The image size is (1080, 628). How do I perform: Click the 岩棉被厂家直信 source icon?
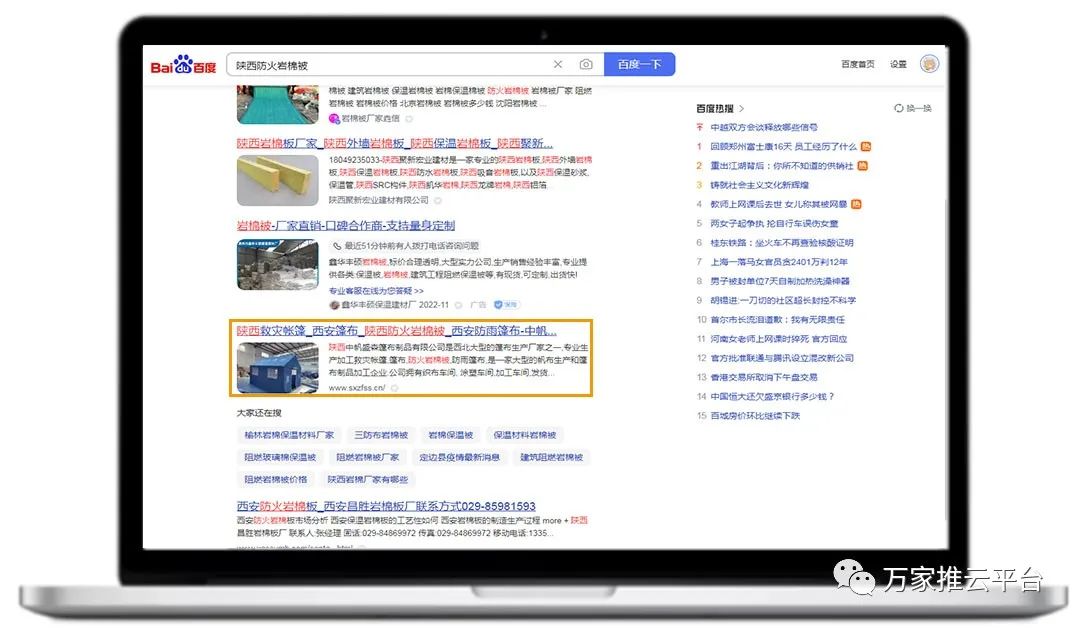coord(334,118)
